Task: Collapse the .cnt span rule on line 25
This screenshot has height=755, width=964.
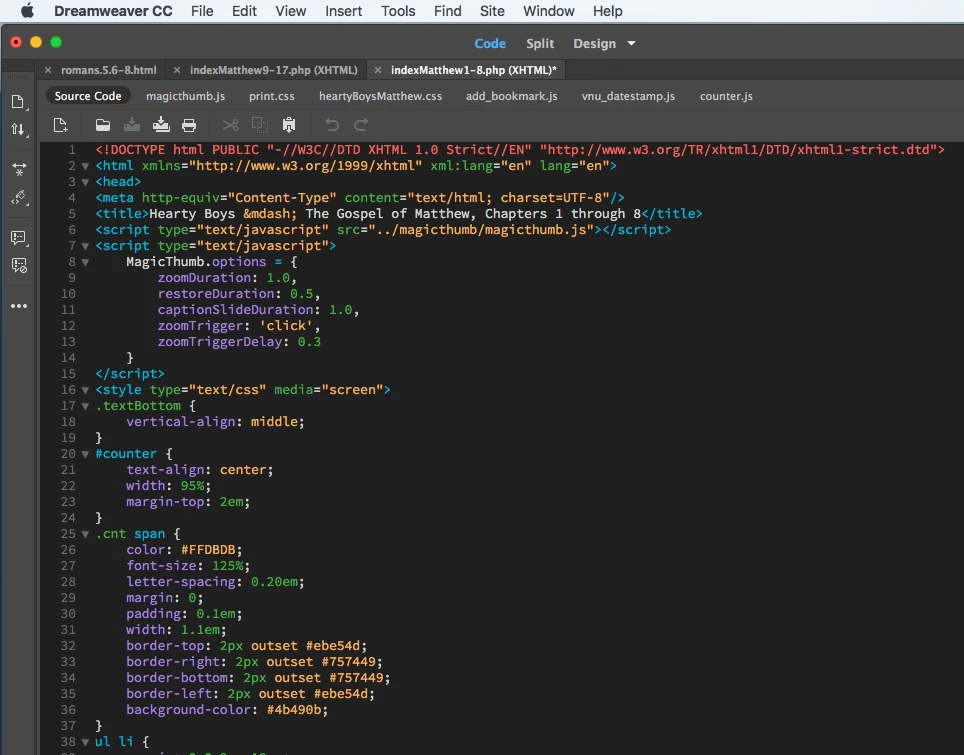Action: point(85,534)
